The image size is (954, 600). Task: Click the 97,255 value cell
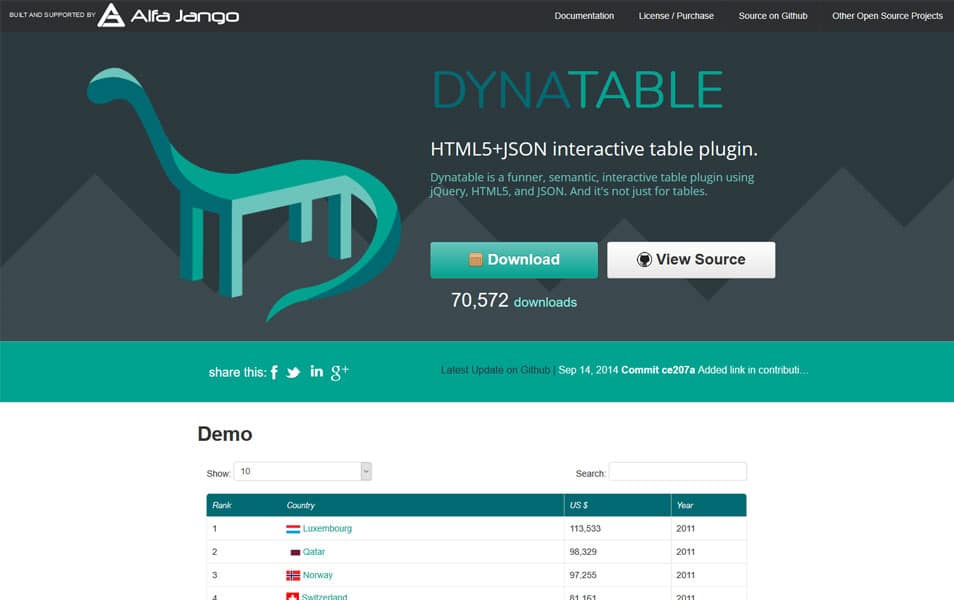(583, 574)
